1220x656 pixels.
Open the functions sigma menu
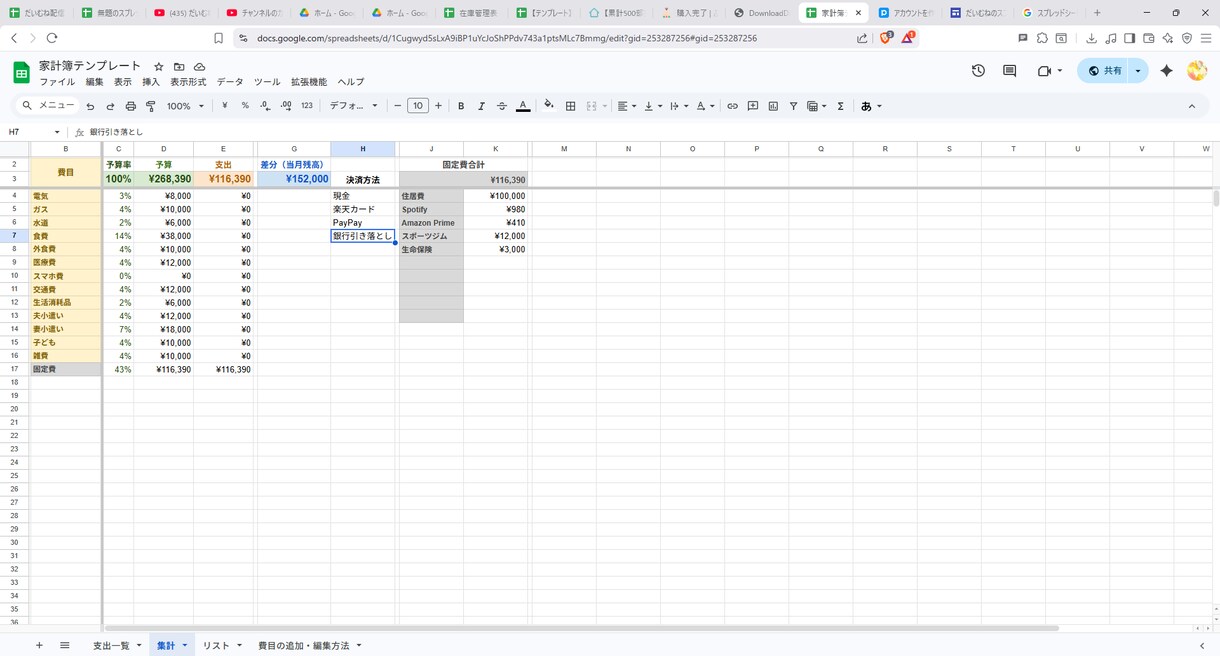[841, 106]
